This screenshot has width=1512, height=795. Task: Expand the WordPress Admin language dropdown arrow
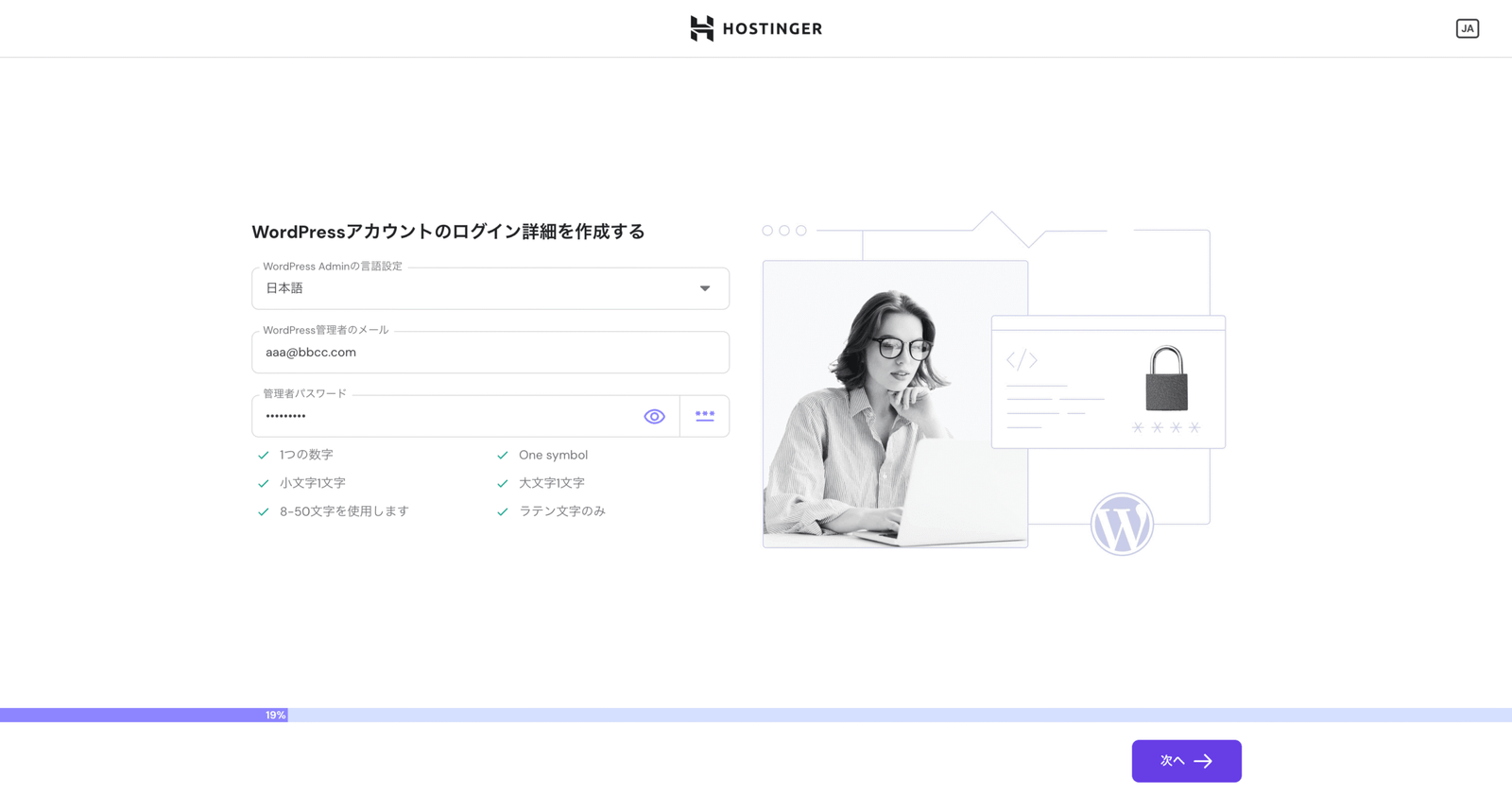tap(705, 288)
